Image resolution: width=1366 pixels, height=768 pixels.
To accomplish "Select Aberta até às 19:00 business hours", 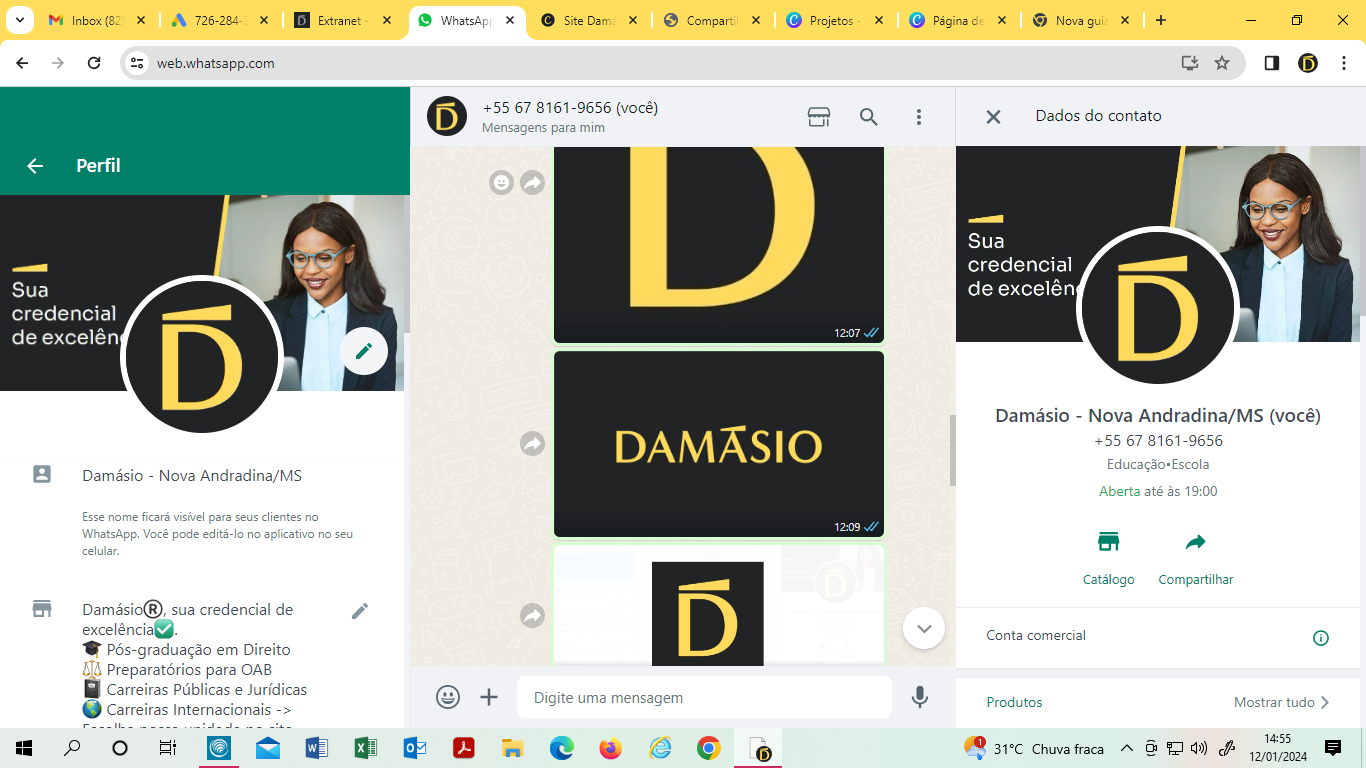I will coord(1158,491).
